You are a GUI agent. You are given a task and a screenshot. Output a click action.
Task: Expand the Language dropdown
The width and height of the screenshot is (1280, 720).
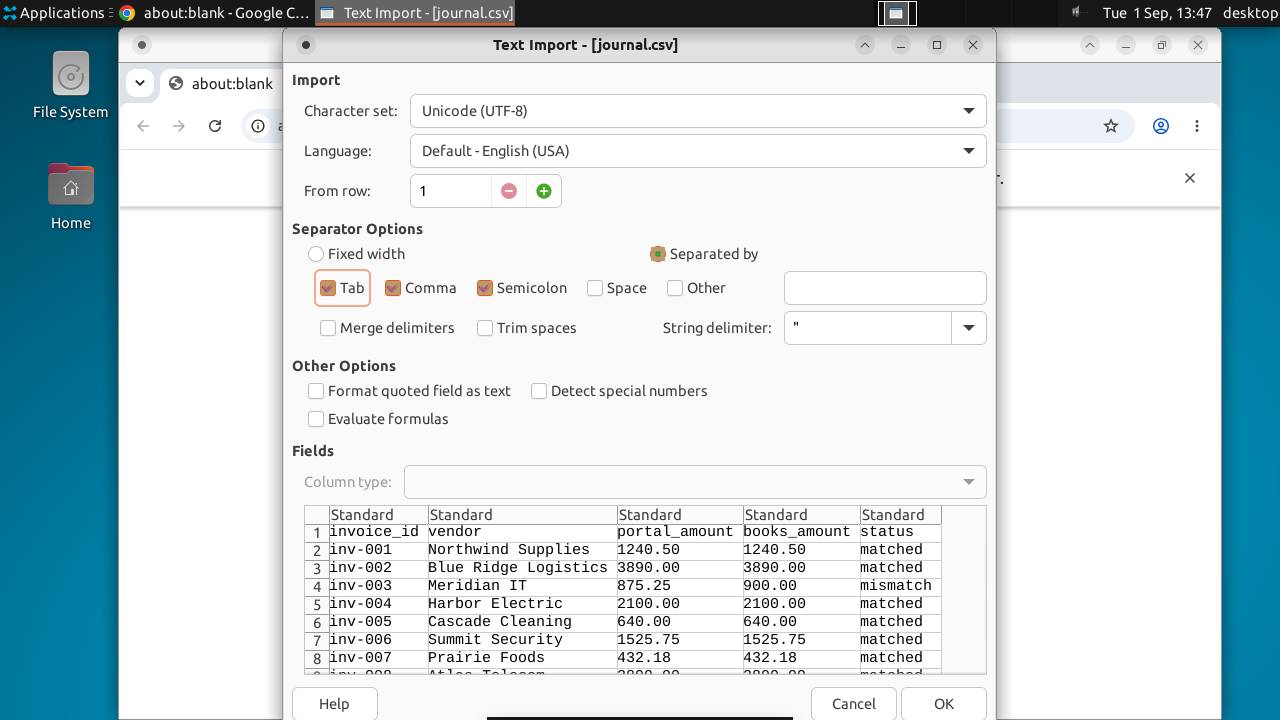pos(698,151)
